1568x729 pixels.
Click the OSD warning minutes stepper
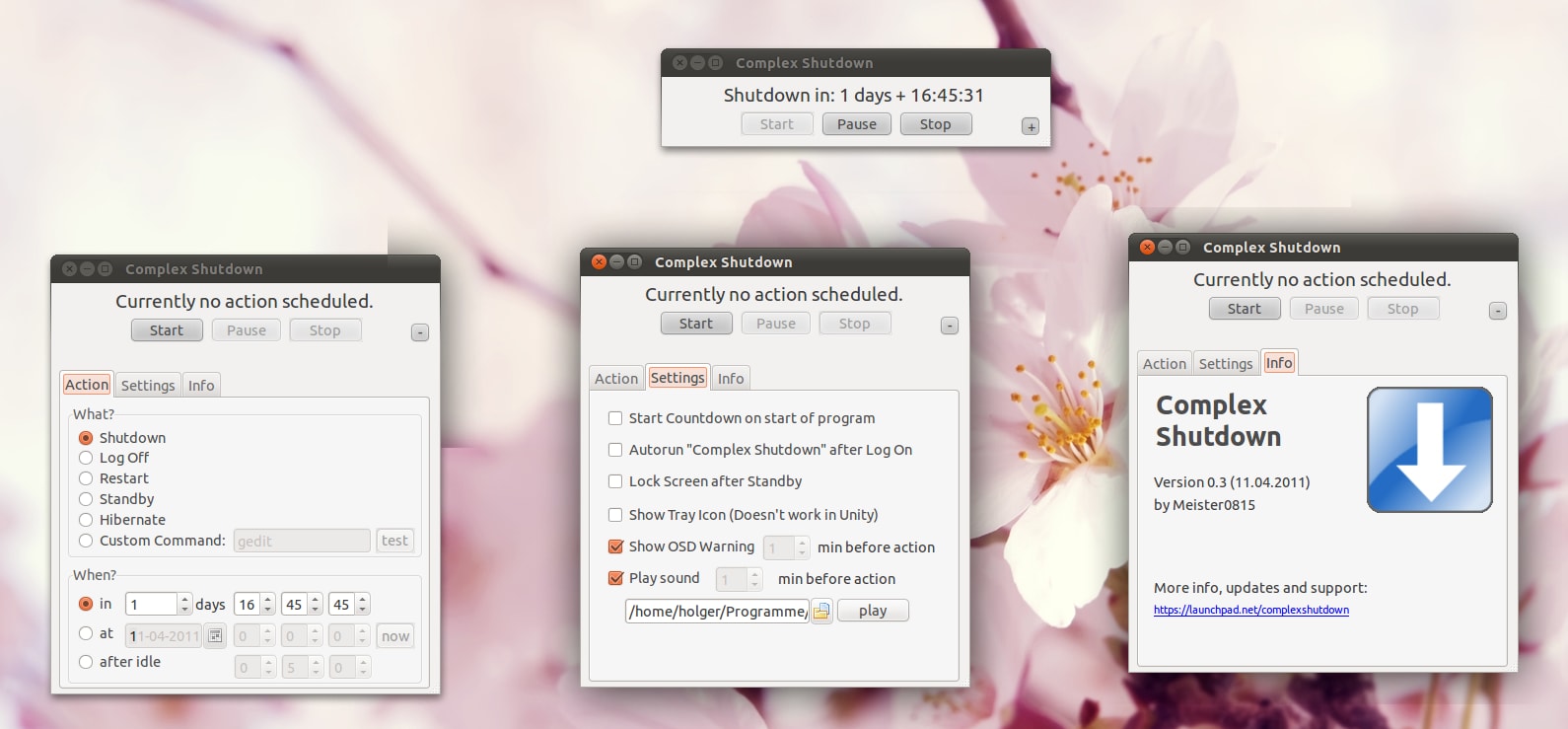(x=786, y=547)
